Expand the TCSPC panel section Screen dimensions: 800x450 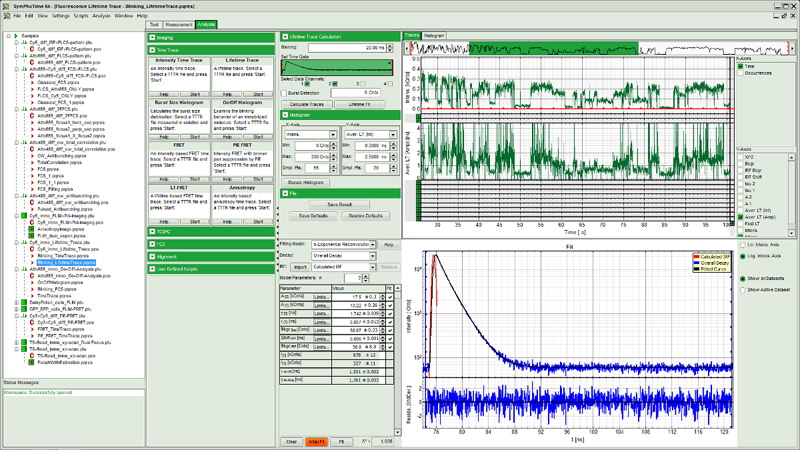(x=152, y=232)
